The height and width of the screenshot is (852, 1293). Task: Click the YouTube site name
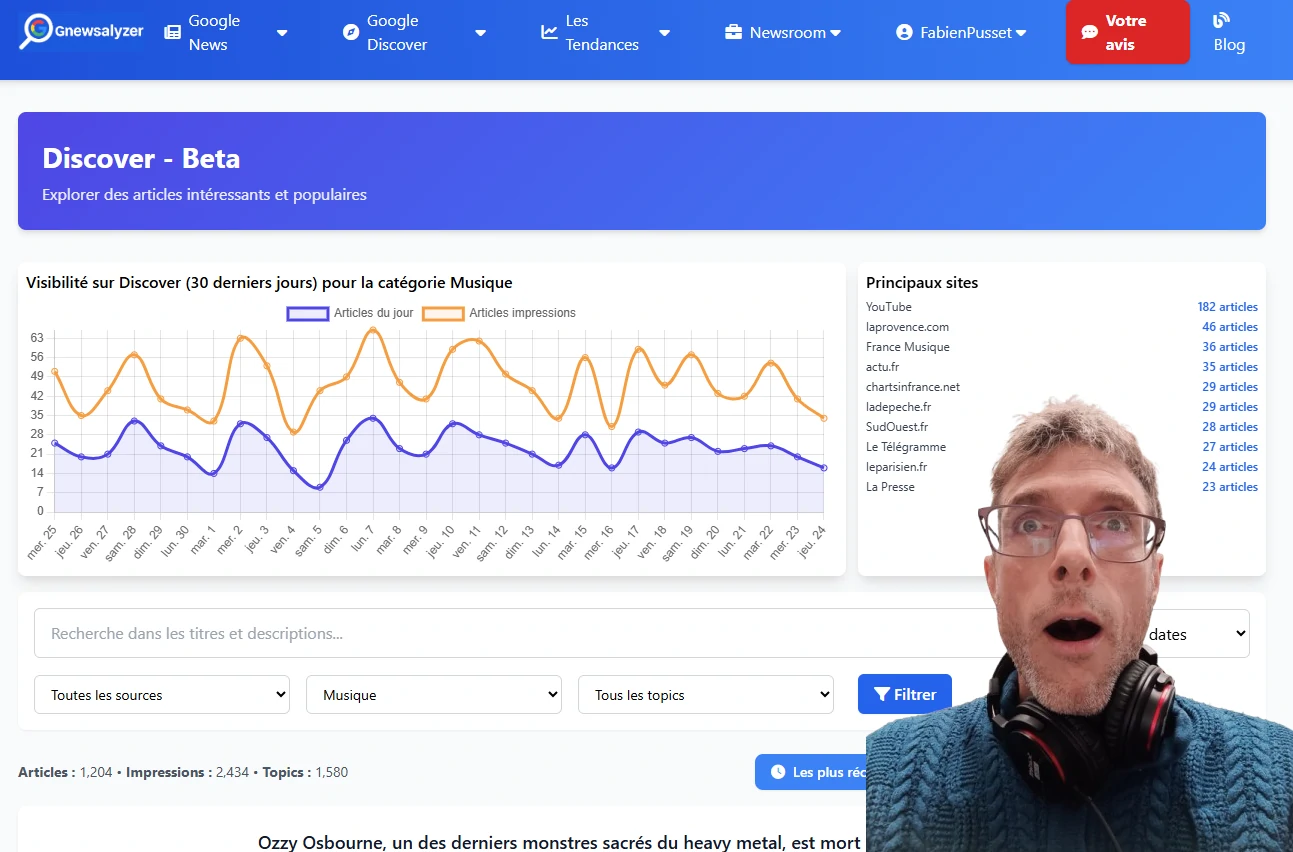(x=889, y=307)
